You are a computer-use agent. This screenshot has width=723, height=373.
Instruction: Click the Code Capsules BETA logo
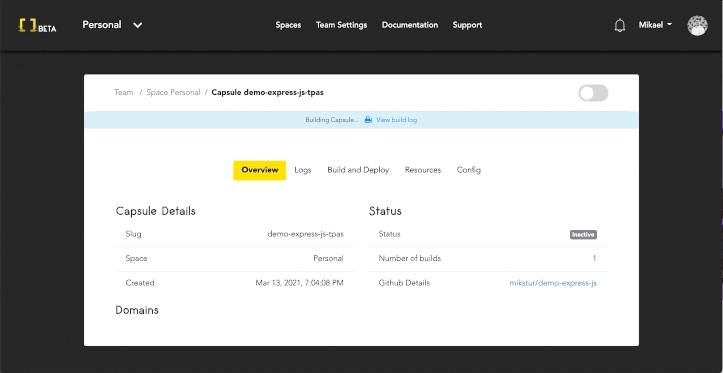[37, 25]
